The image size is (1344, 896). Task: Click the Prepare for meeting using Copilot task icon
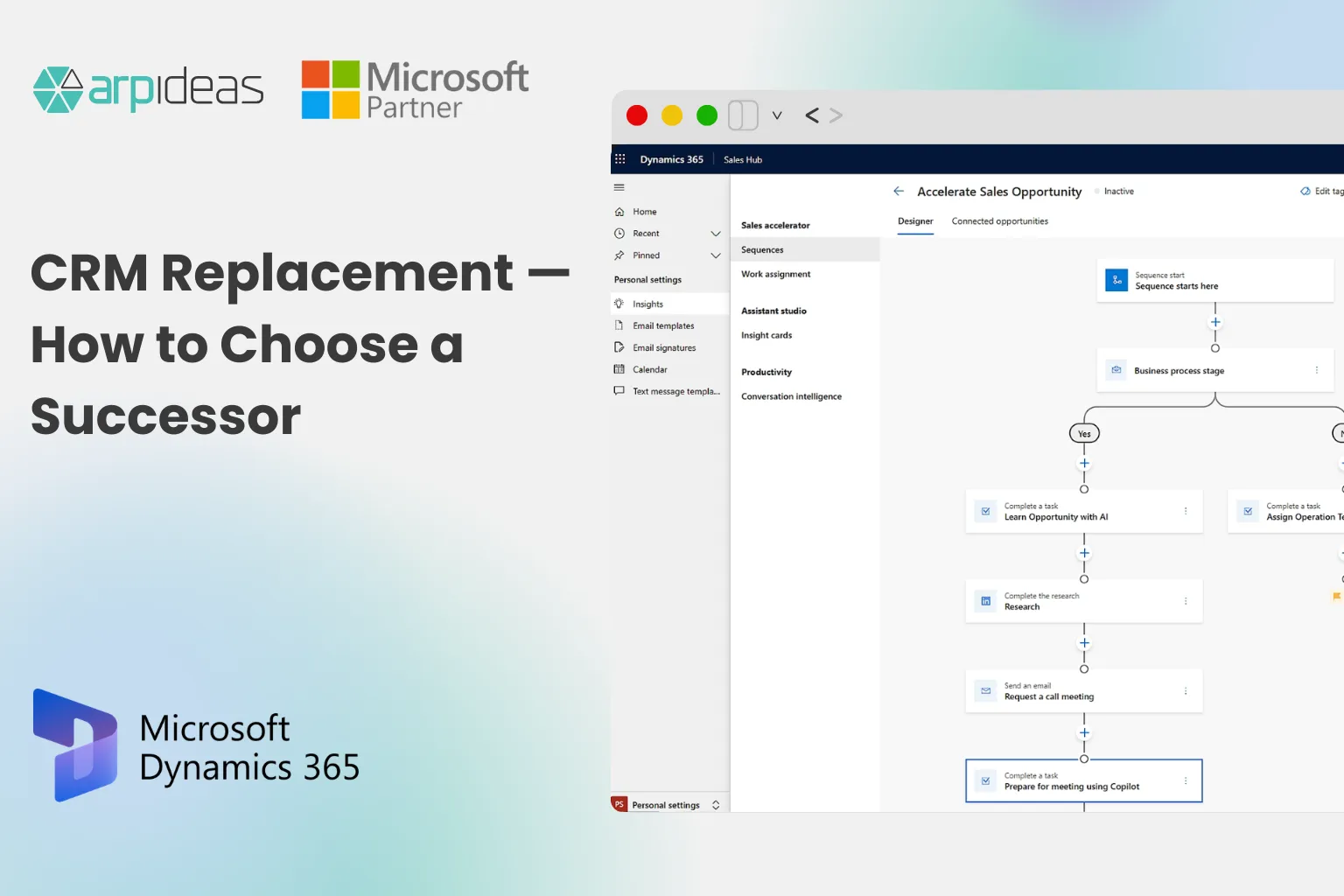click(986, 780)
